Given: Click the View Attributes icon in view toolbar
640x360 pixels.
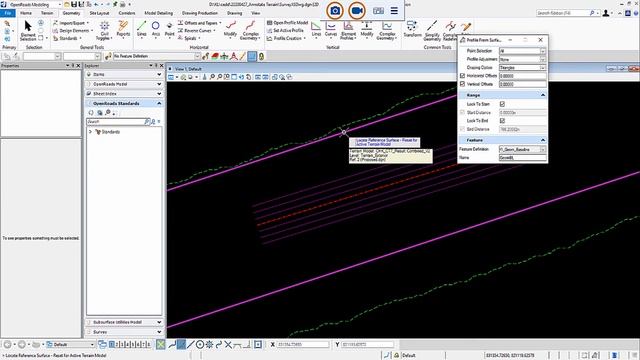Looking at the screenshot, I should tap(171, 77).
